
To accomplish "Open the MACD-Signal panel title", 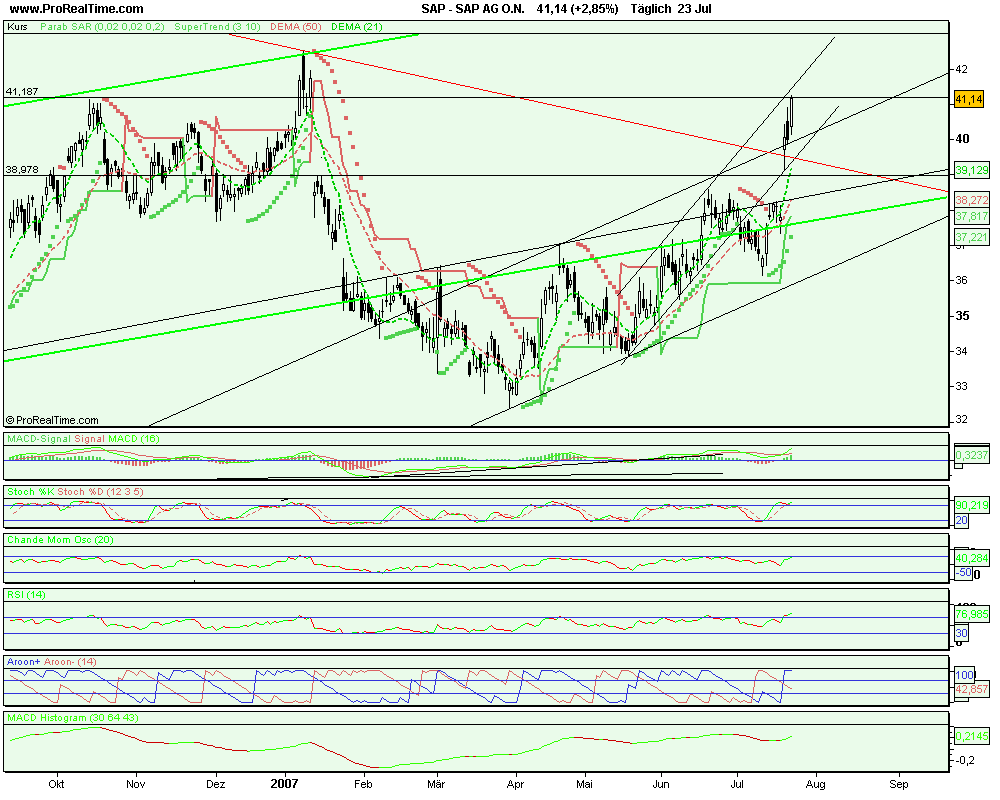I will [82, 439].
